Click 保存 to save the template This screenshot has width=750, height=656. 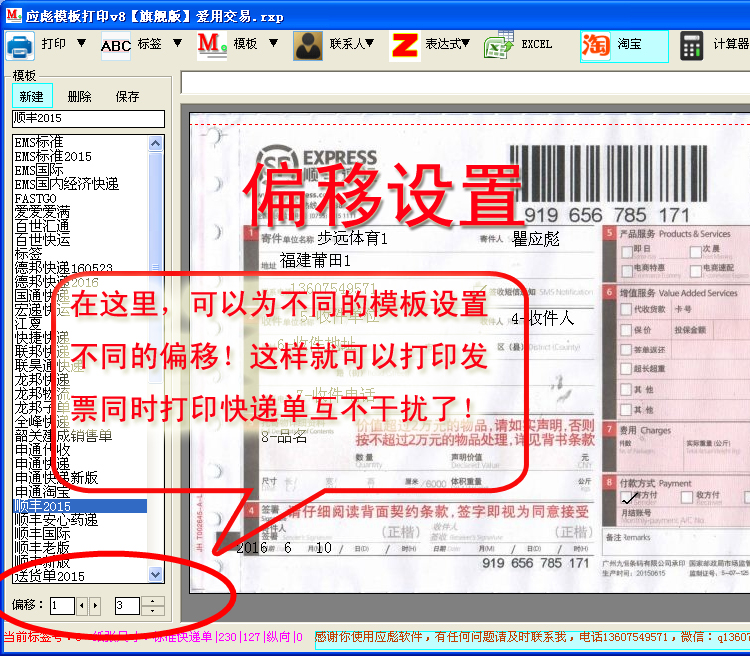(x=127, y=97)
